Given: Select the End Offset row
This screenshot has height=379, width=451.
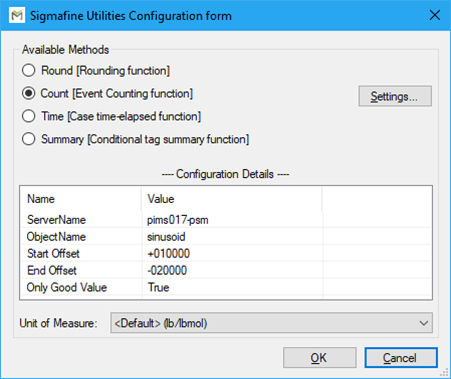Looking at the screenshot, I should point(226,270).
